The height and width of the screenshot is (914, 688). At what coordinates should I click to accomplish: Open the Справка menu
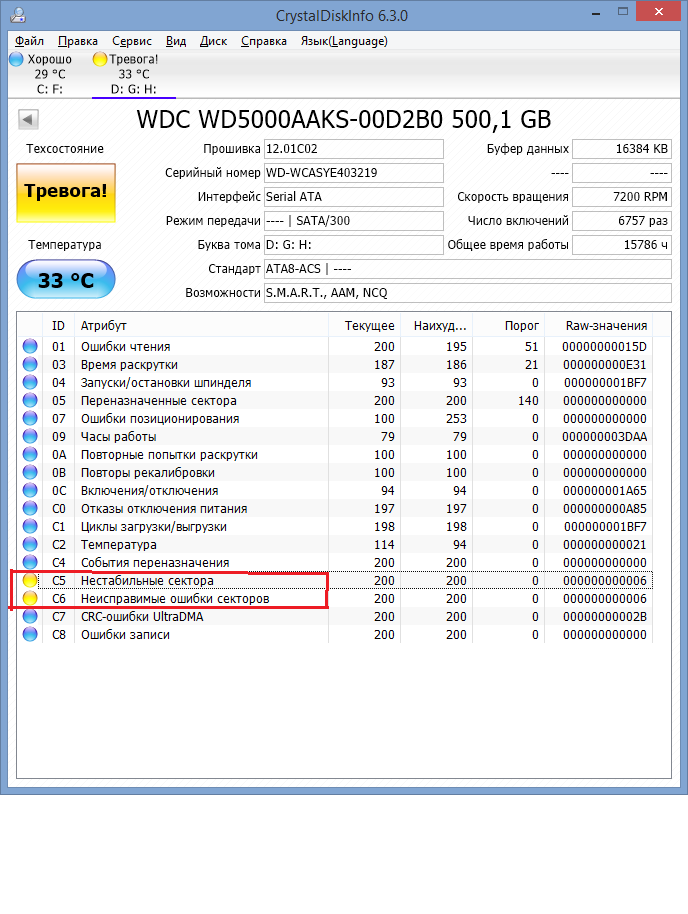pos(264,41)
